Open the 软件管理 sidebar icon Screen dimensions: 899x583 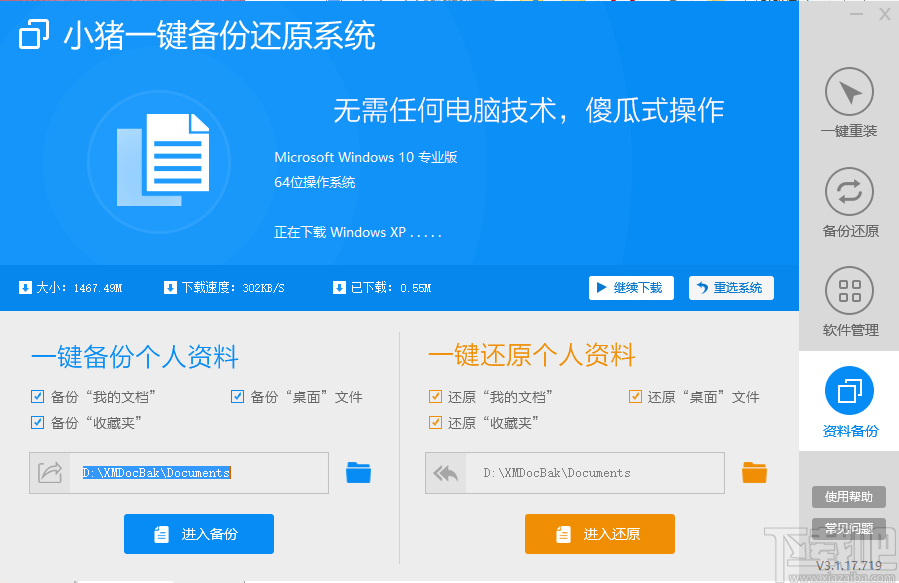[x=848, y=291]
